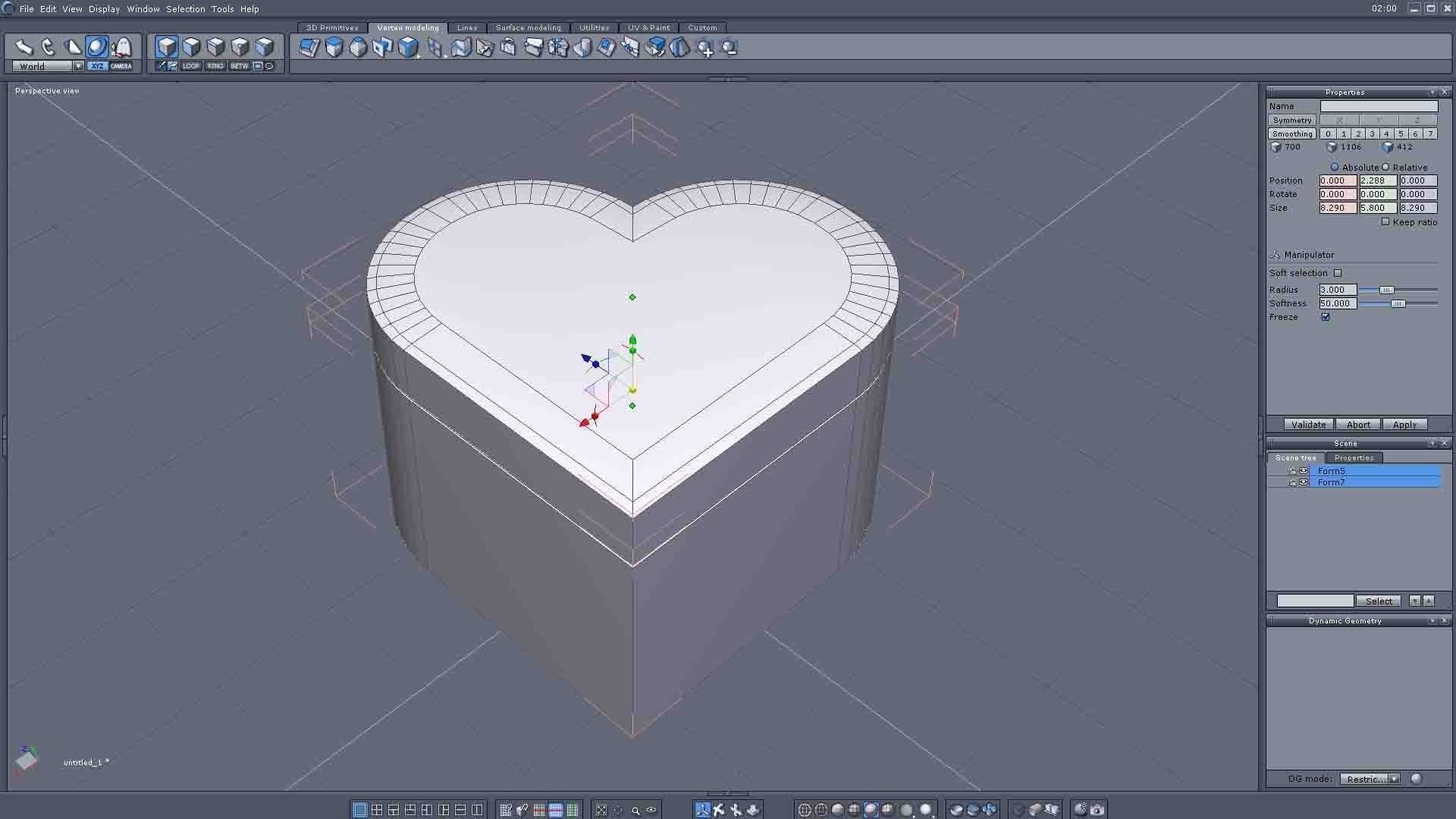The width and height of the screenshot is (1456, 819).
Task: Toggle the XYZ manipulator mode
Action: pyautogui.click(x=97, y=66)
